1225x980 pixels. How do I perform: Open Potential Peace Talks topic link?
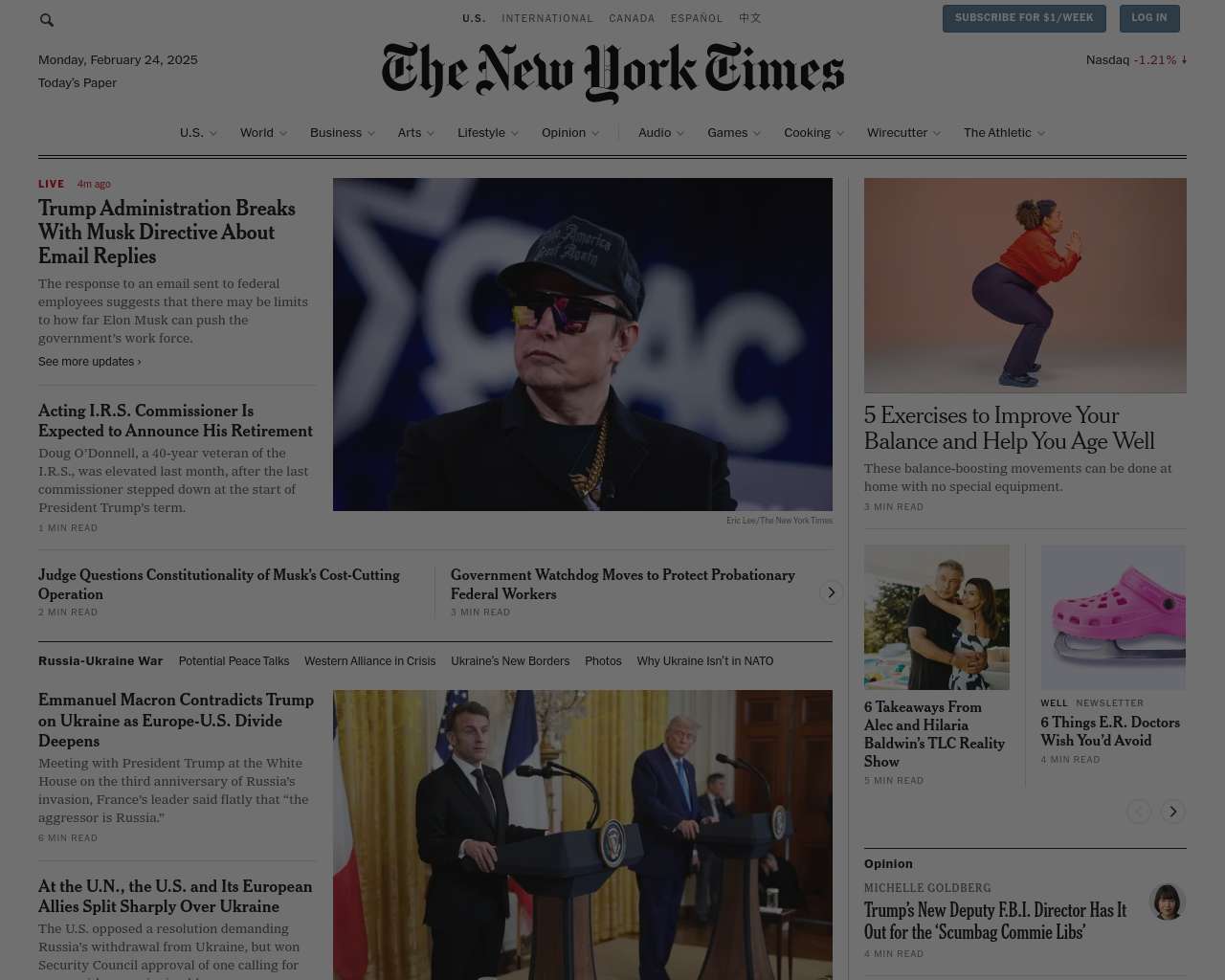(x=234, y=661)
